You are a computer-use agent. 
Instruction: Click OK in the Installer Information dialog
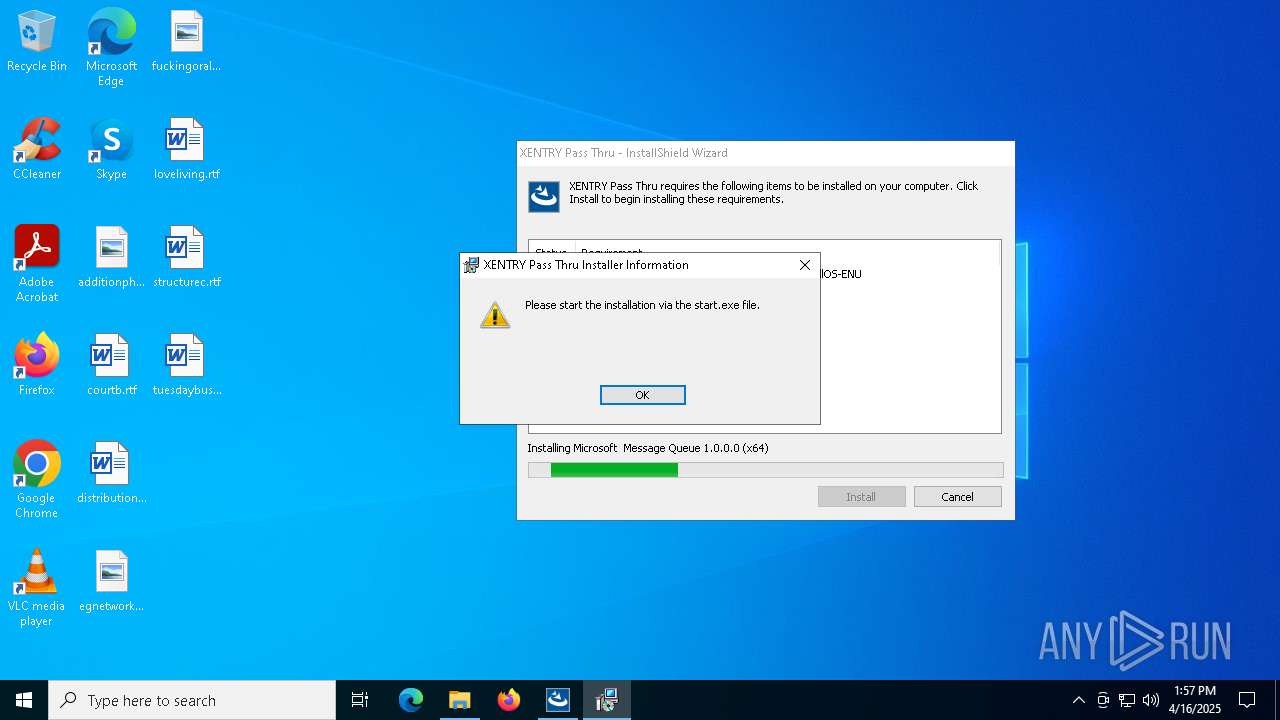[642, 395]
